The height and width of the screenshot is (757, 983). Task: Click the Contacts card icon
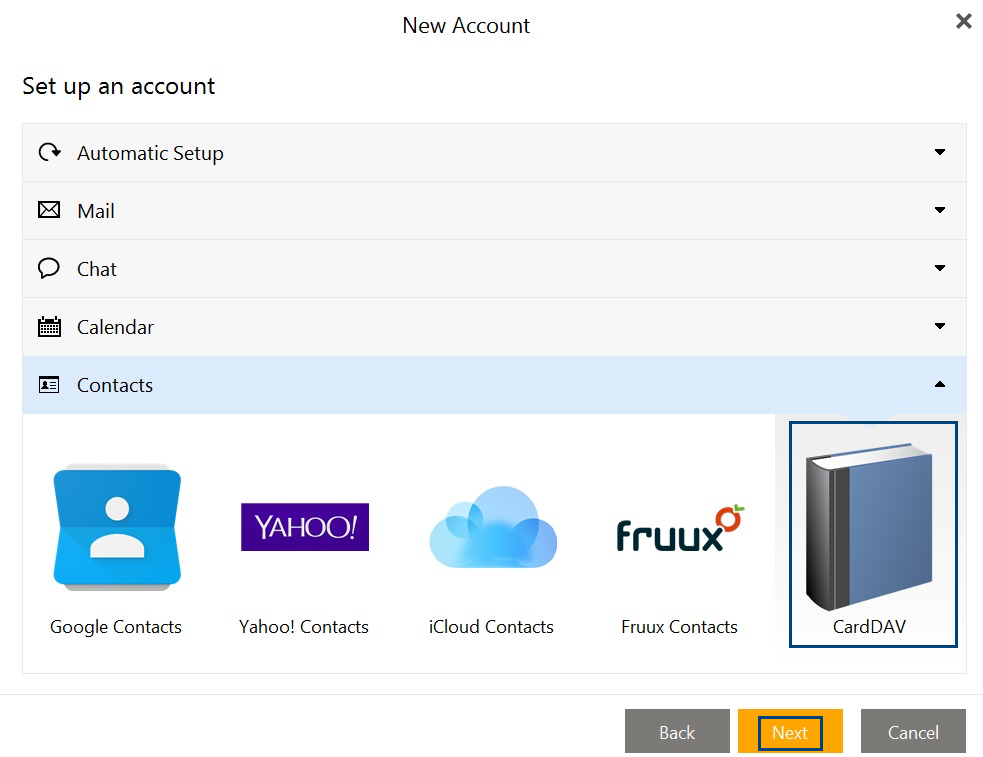click(x=49, y=385)
